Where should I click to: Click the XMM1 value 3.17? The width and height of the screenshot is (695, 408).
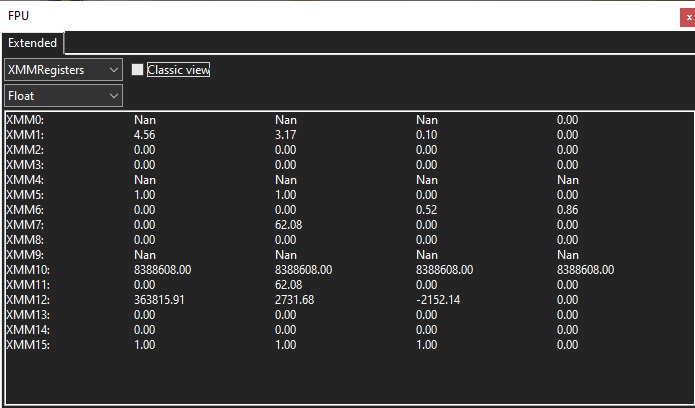286,135
